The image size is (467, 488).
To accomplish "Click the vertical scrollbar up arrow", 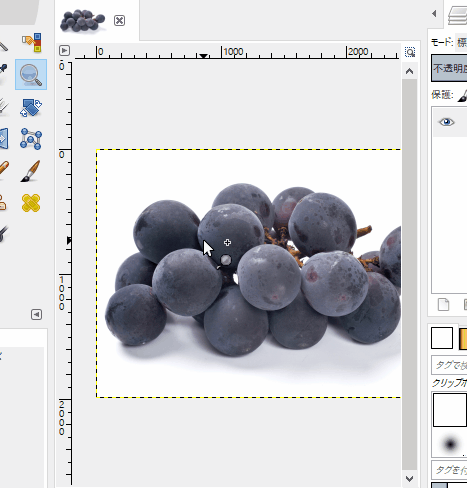I will coord(410,71).
